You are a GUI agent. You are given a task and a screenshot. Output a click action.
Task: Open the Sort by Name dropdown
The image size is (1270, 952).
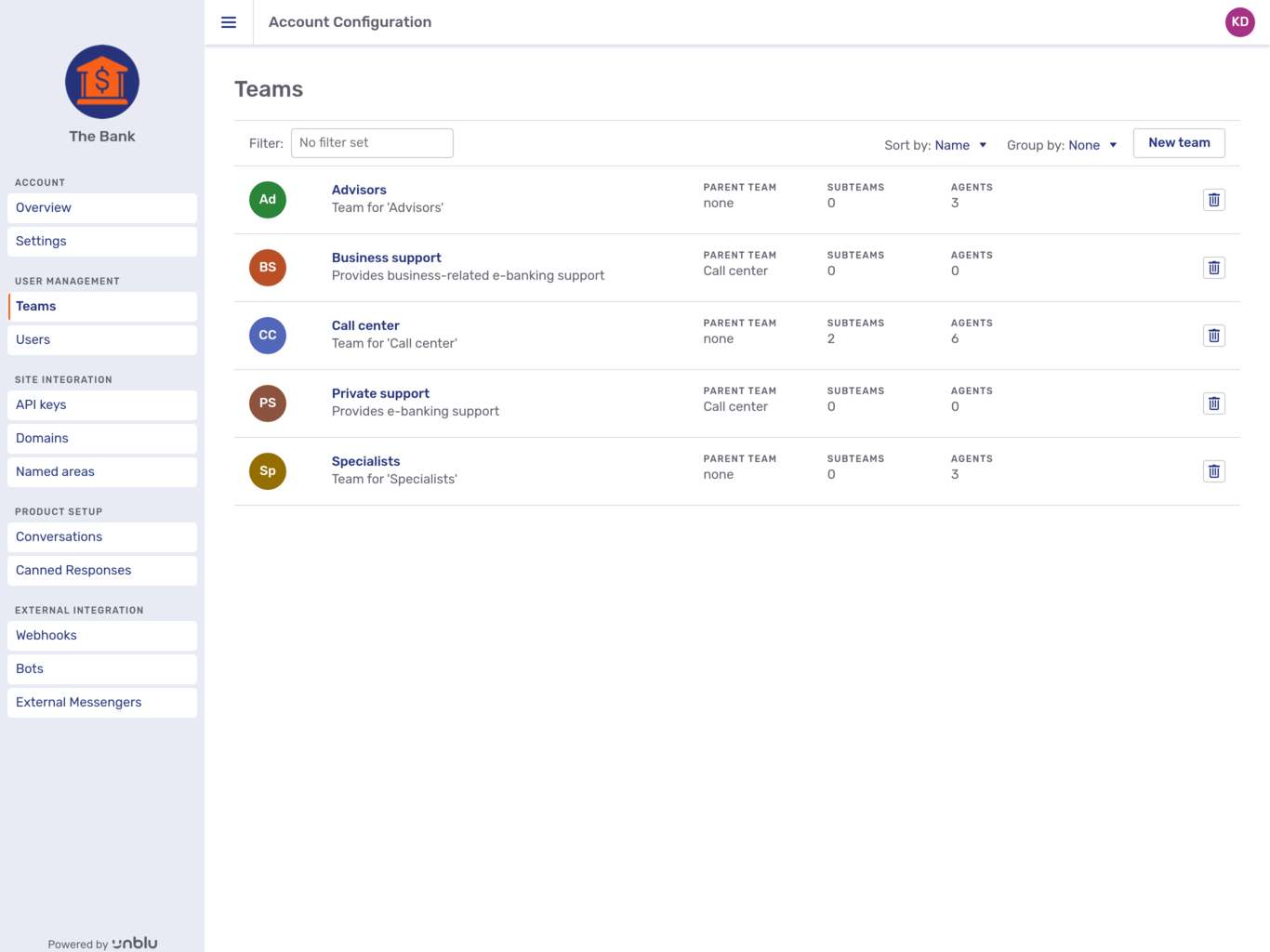[950, 145]
